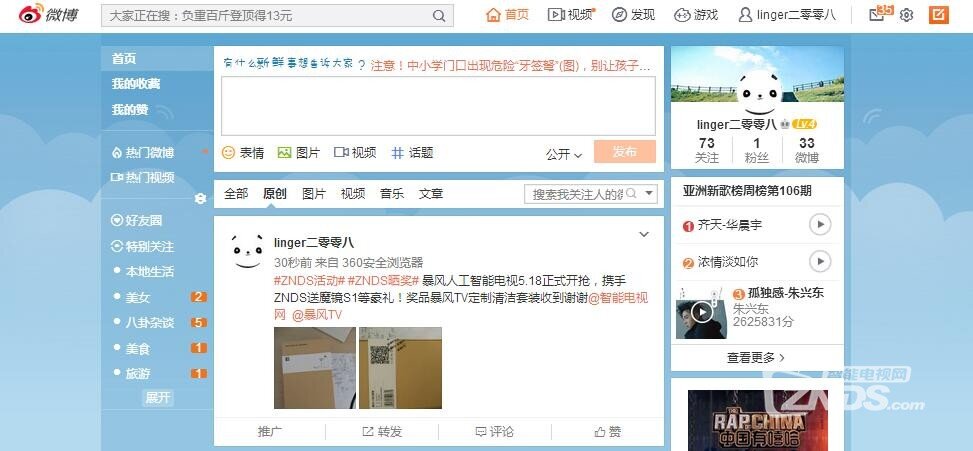973x451 pixels.
Task: Click 查看更多 in the music chart
Action: [756, 358]
